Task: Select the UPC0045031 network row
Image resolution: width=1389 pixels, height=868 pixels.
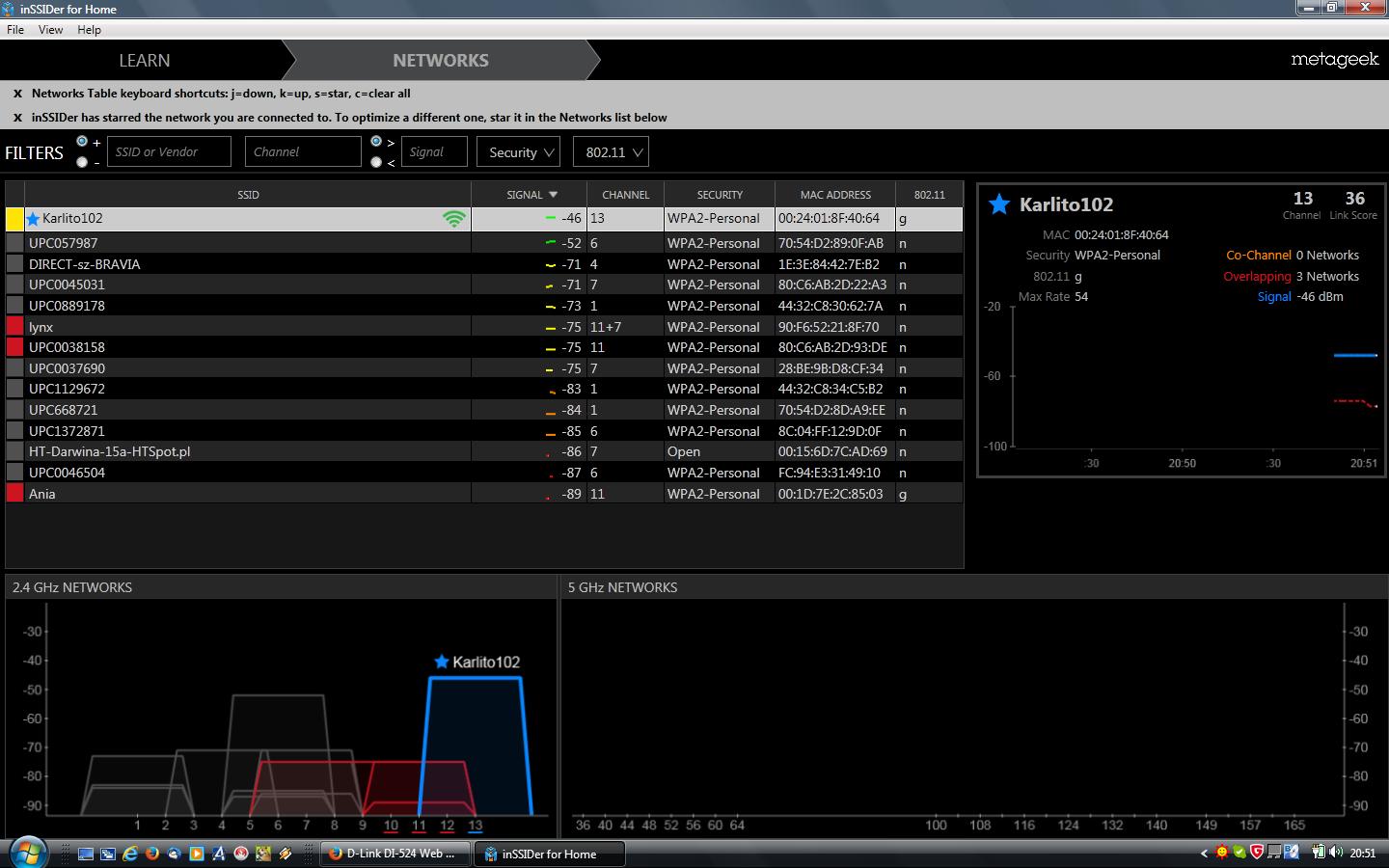Action: pyautogui.click(x=484, y=285)
